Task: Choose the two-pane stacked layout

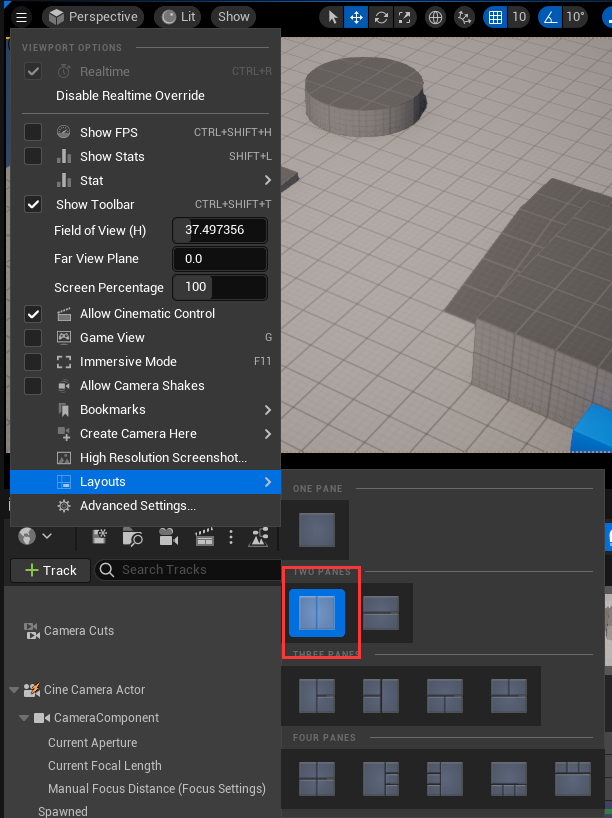Action: point(381,612)
